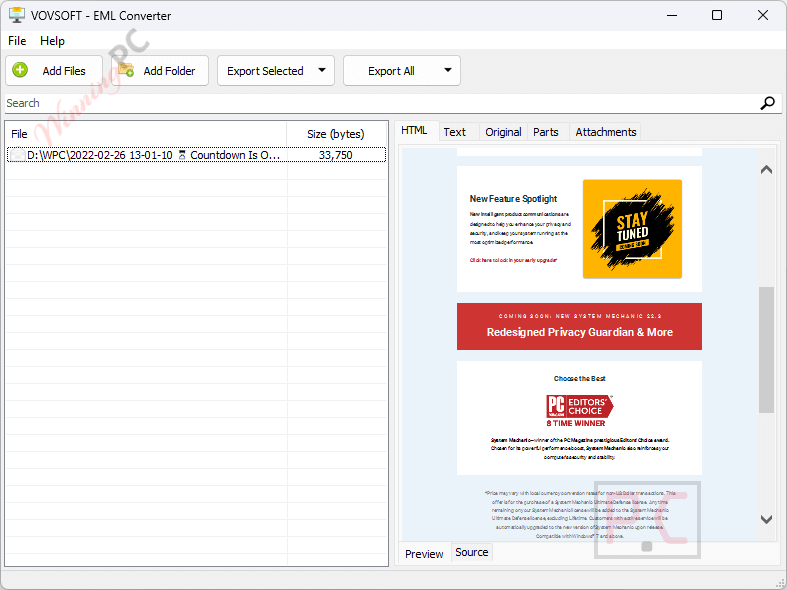Close the EML Converter window

tap(762, 16)
